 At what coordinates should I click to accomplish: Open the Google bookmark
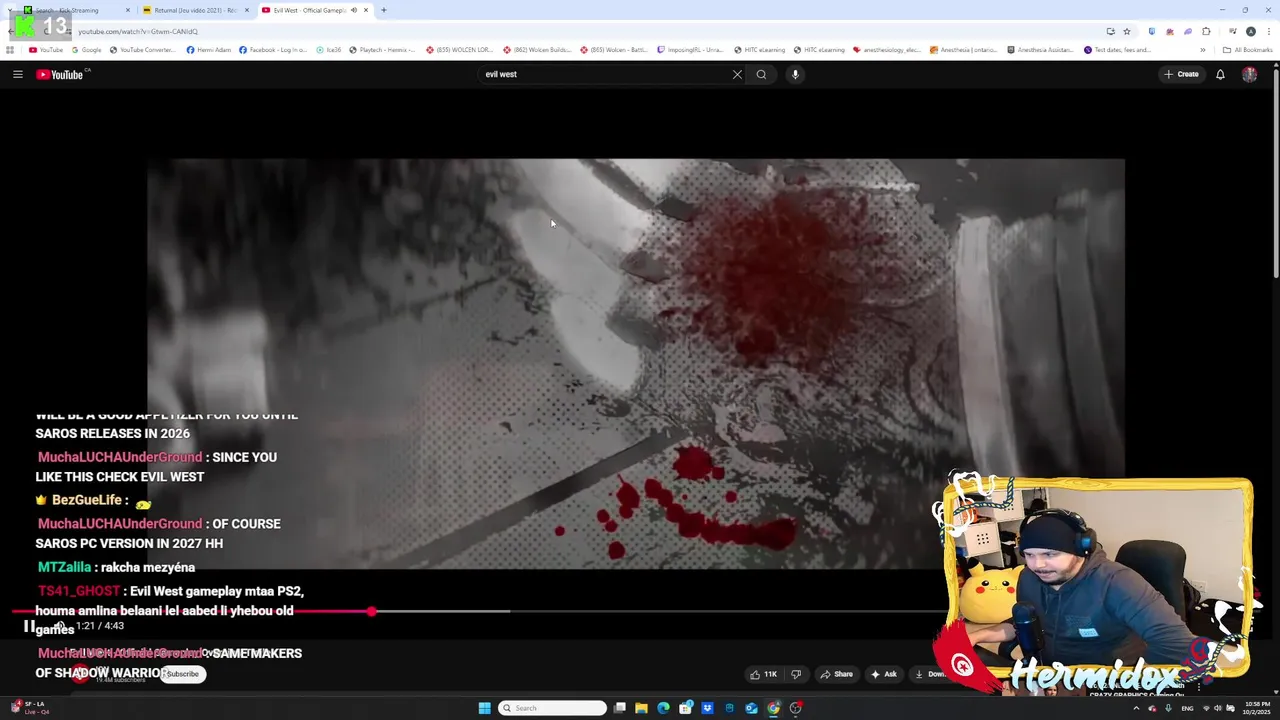coord(86,50)
